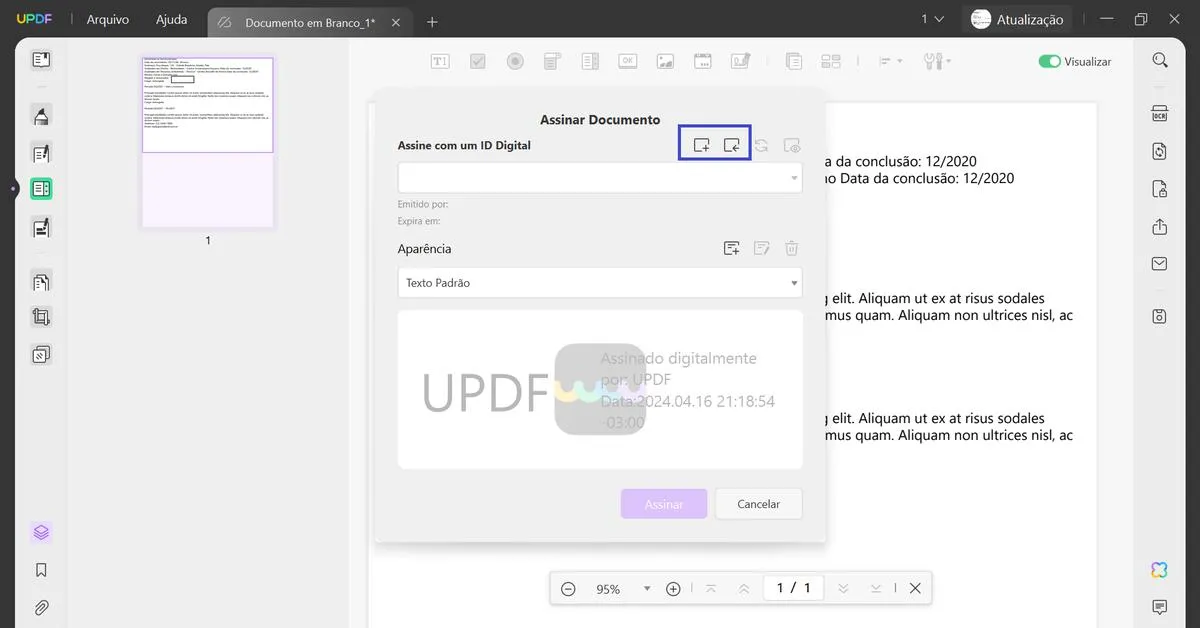
Task: Open the window count dropdown near Atualização
Action: (932, 19)
